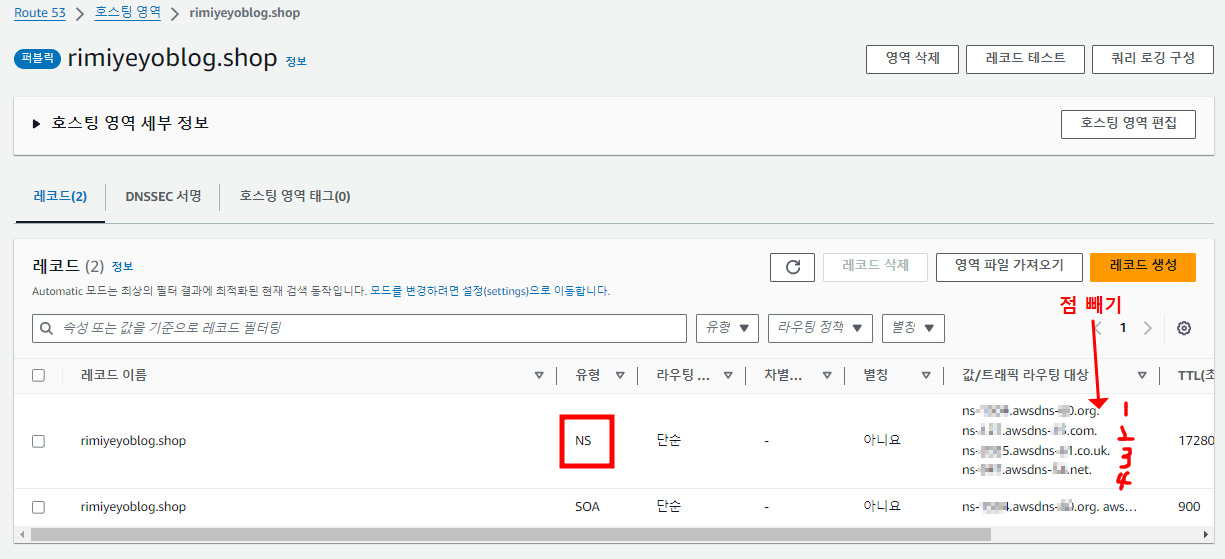Click page number 1 in pagination
Viewport: 1225px width, 559px height.
(x=1123, y=328)
